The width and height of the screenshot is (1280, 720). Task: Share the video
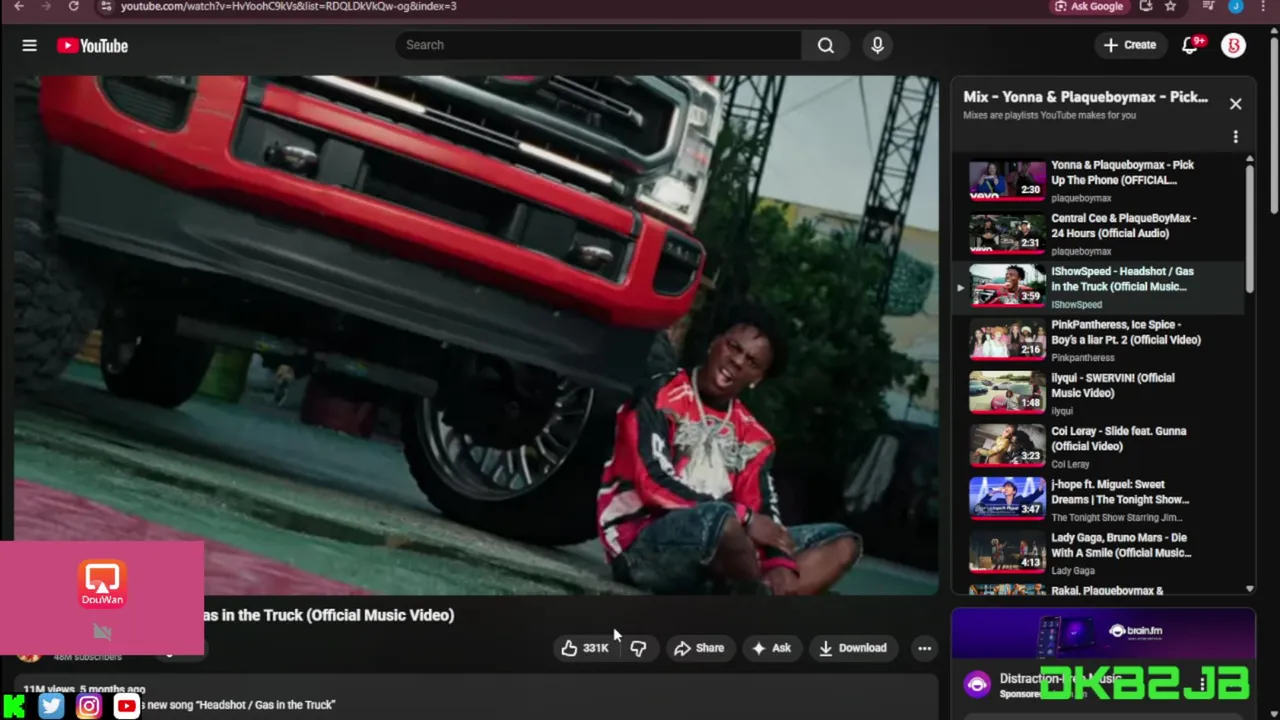698,648
